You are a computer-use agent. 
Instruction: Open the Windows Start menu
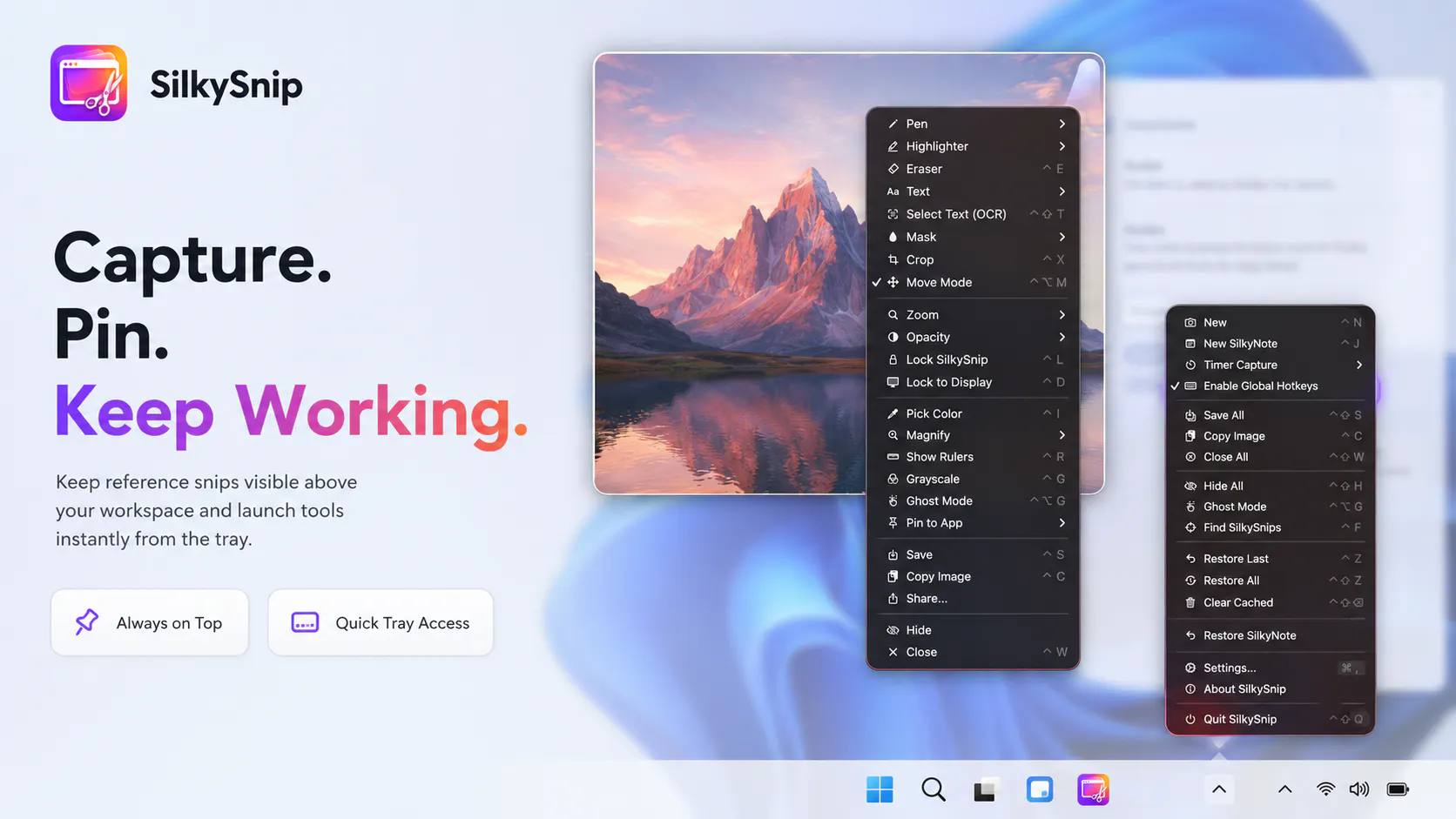[x=880, y=789]
